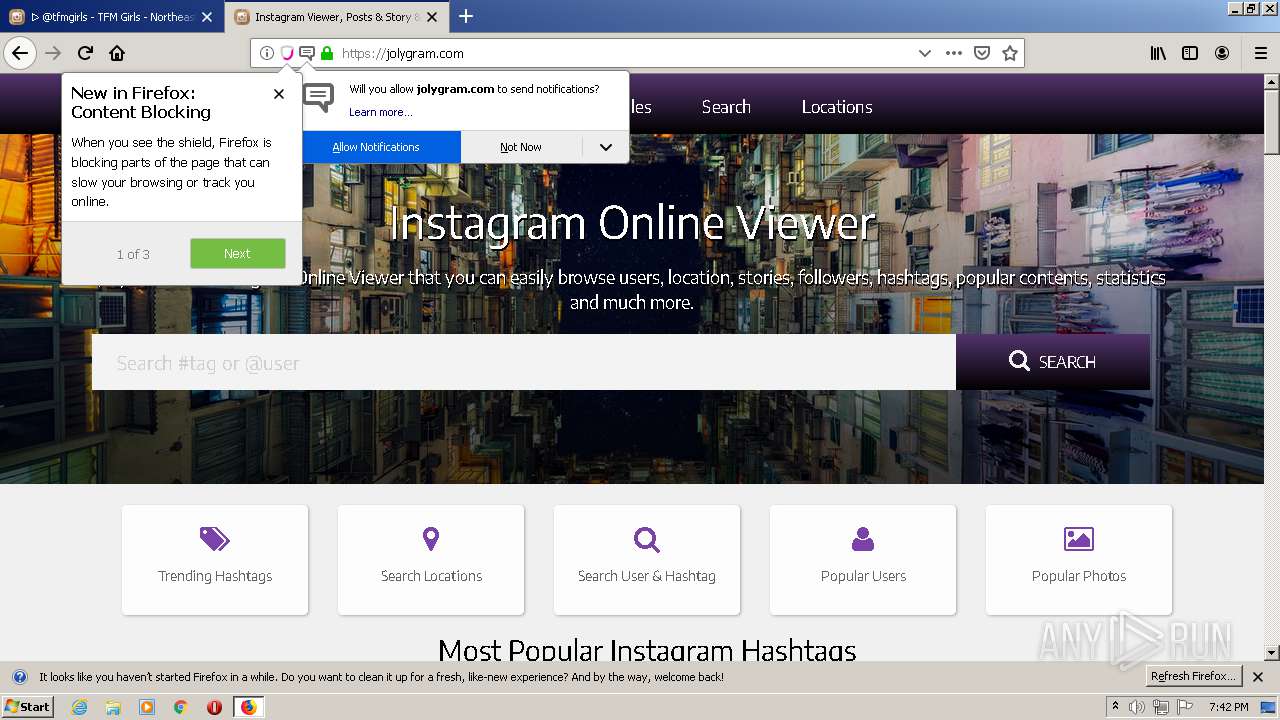Click Refresh Firefox button

[1193, 676]
